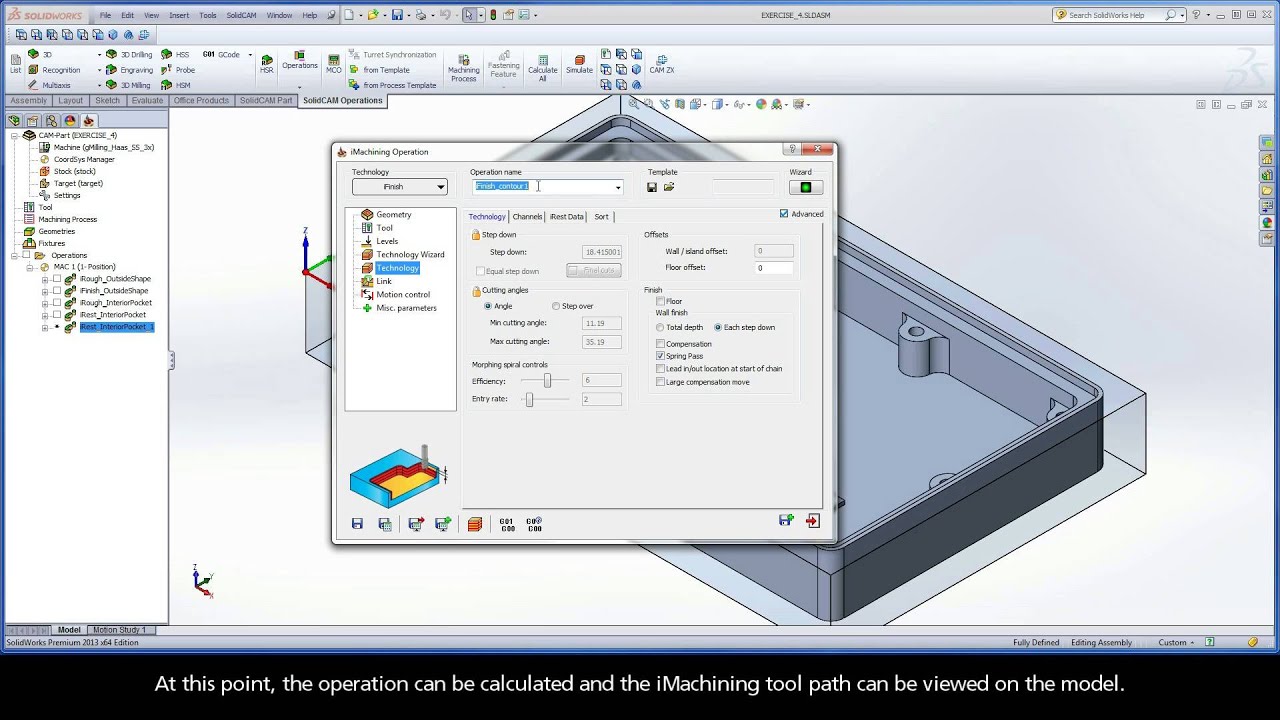Screen dimensions: 1280x720
Task: Collapse the MAC 1 (1-Position) node
Action: [28, 267]
